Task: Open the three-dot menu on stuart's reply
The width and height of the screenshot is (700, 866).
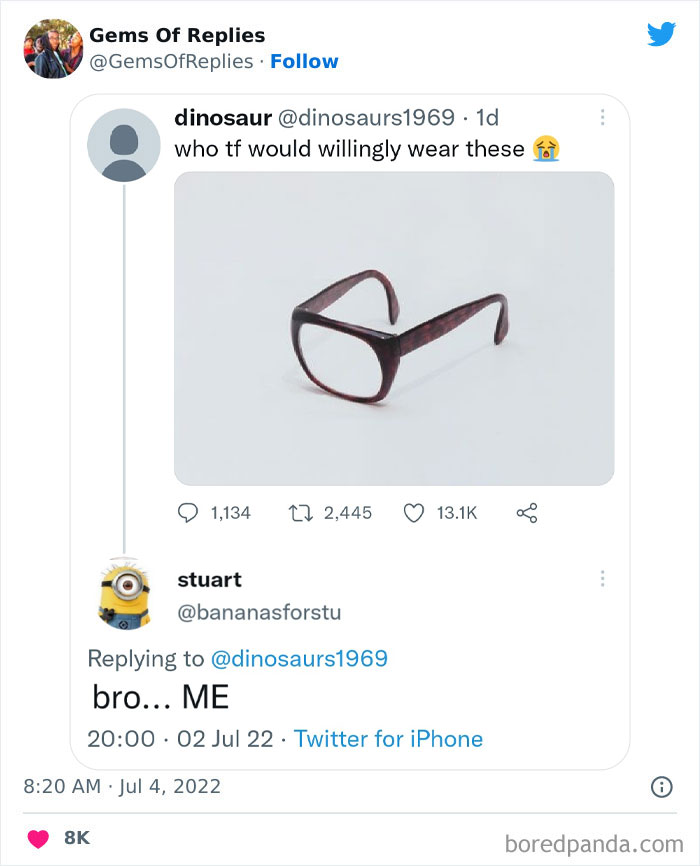Action: [604, 579]
